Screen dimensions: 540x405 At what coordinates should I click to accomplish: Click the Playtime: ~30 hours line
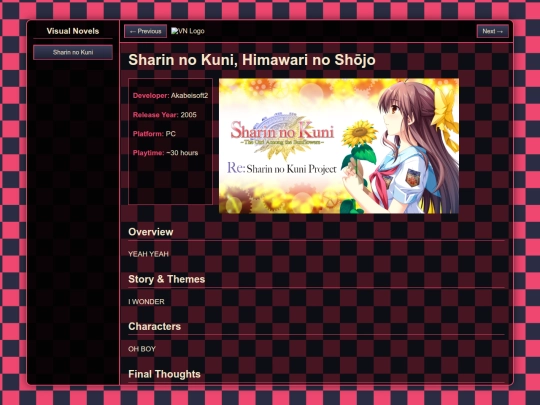[166, 153]
